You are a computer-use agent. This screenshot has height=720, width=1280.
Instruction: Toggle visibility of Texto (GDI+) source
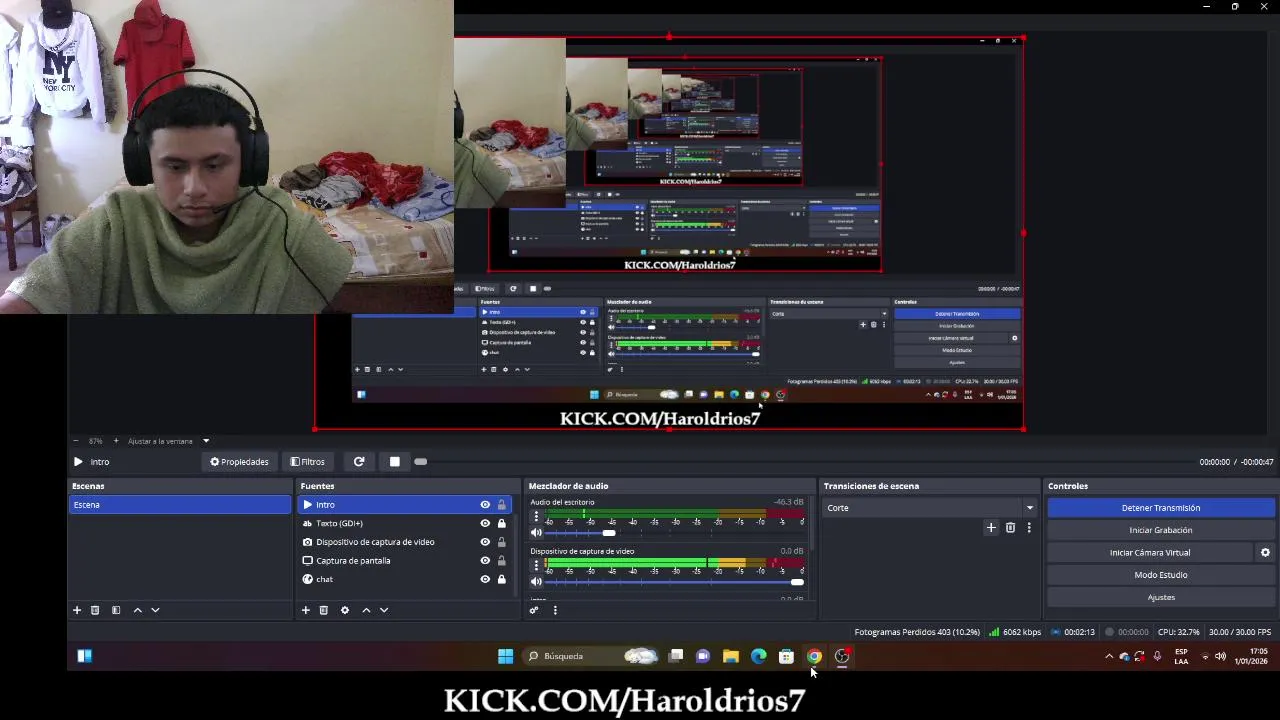(x=485, y=523)
